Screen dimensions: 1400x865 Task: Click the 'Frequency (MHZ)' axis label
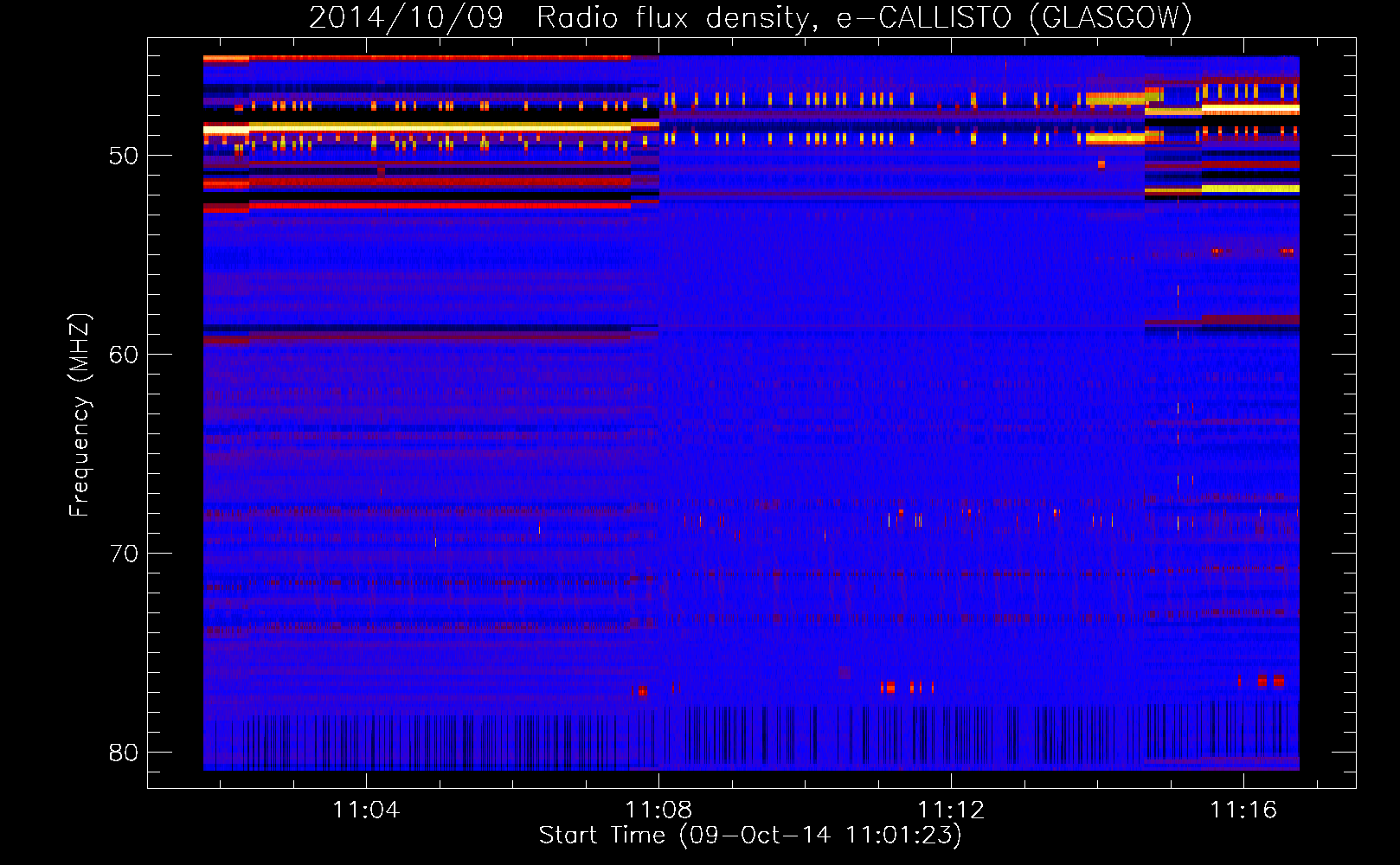click(x=80, y=415)
